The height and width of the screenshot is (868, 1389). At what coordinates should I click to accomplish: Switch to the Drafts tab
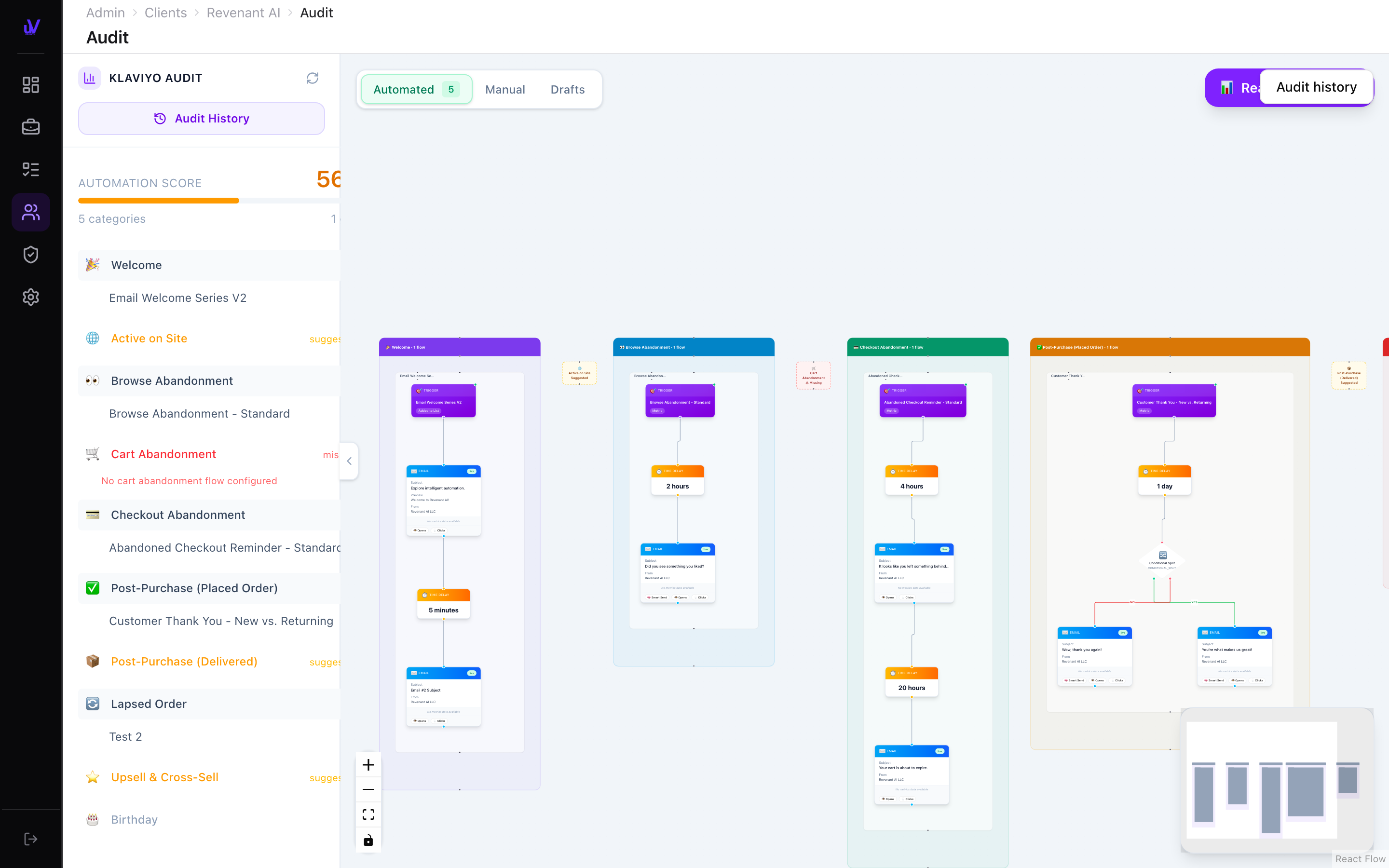pyautogui.click(x=568, y=90)
